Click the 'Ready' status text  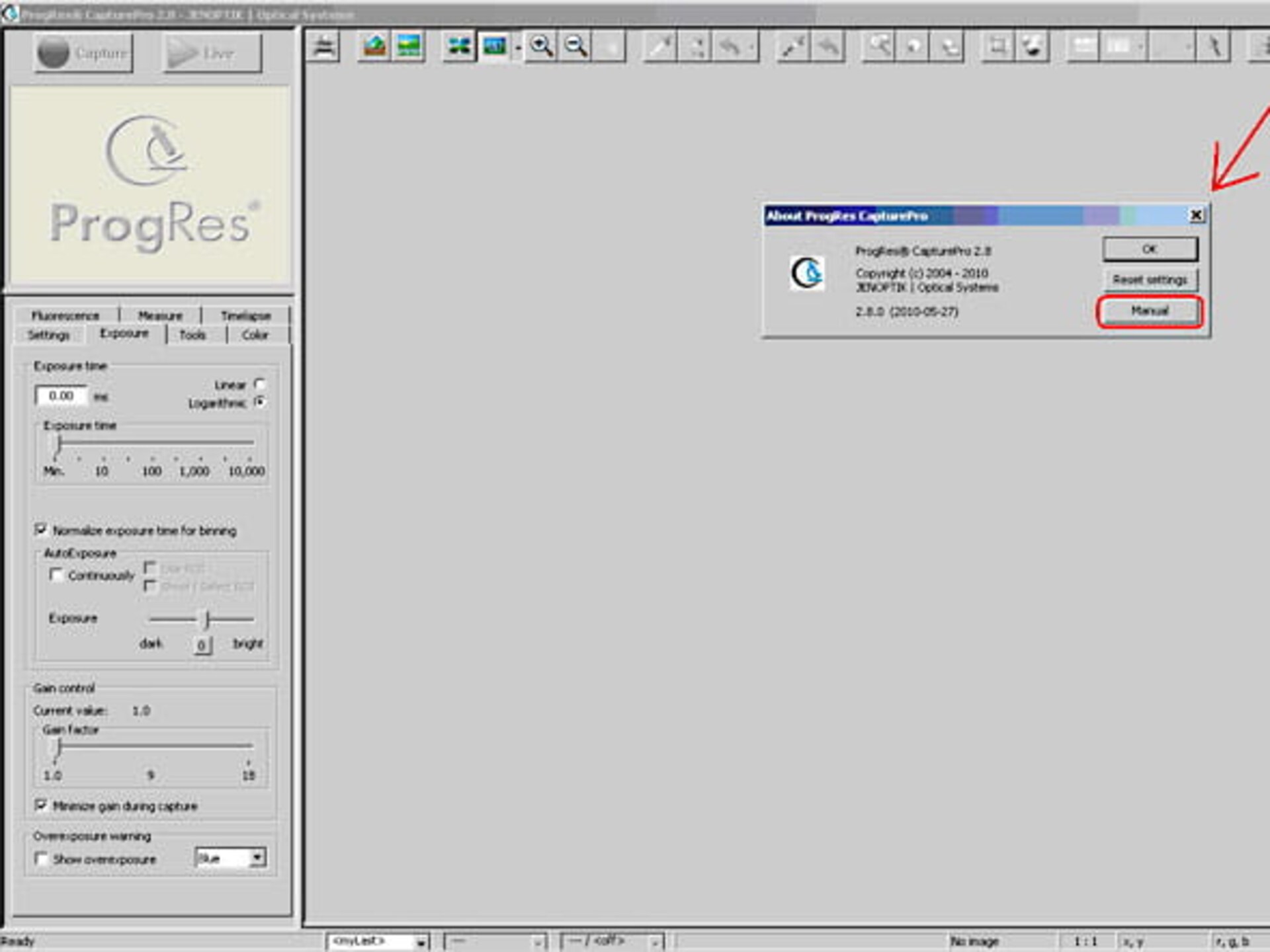coord(17,941)
